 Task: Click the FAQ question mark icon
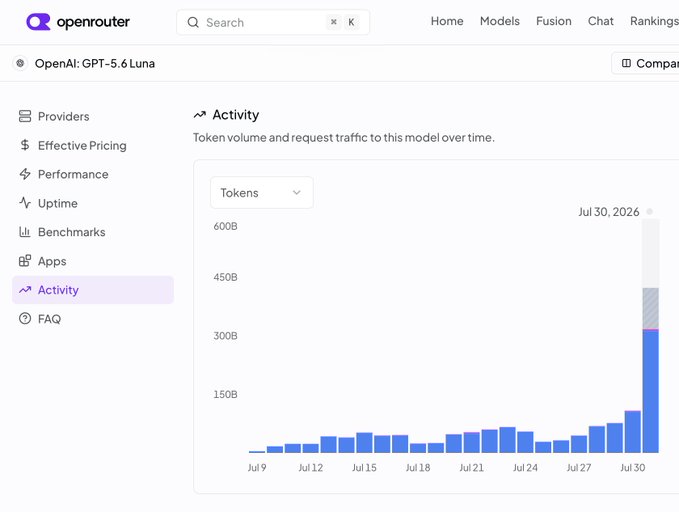point(25,318)
